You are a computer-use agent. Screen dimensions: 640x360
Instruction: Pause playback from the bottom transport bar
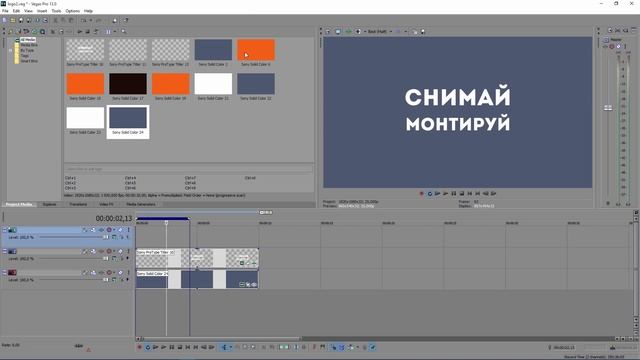[172, 347]
